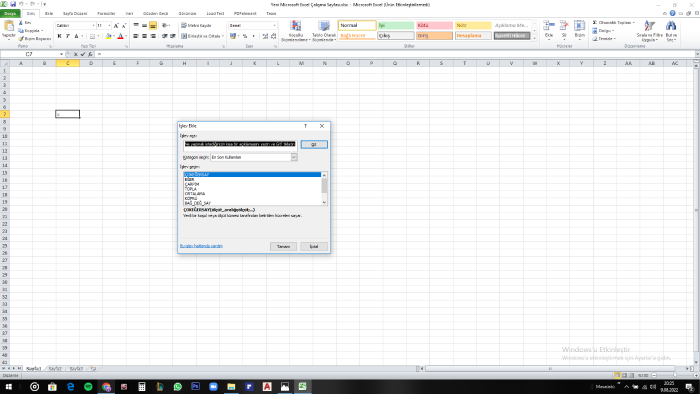The image size is (700, 394).
Task: Click the shrink font size icon
Action: 124,25
